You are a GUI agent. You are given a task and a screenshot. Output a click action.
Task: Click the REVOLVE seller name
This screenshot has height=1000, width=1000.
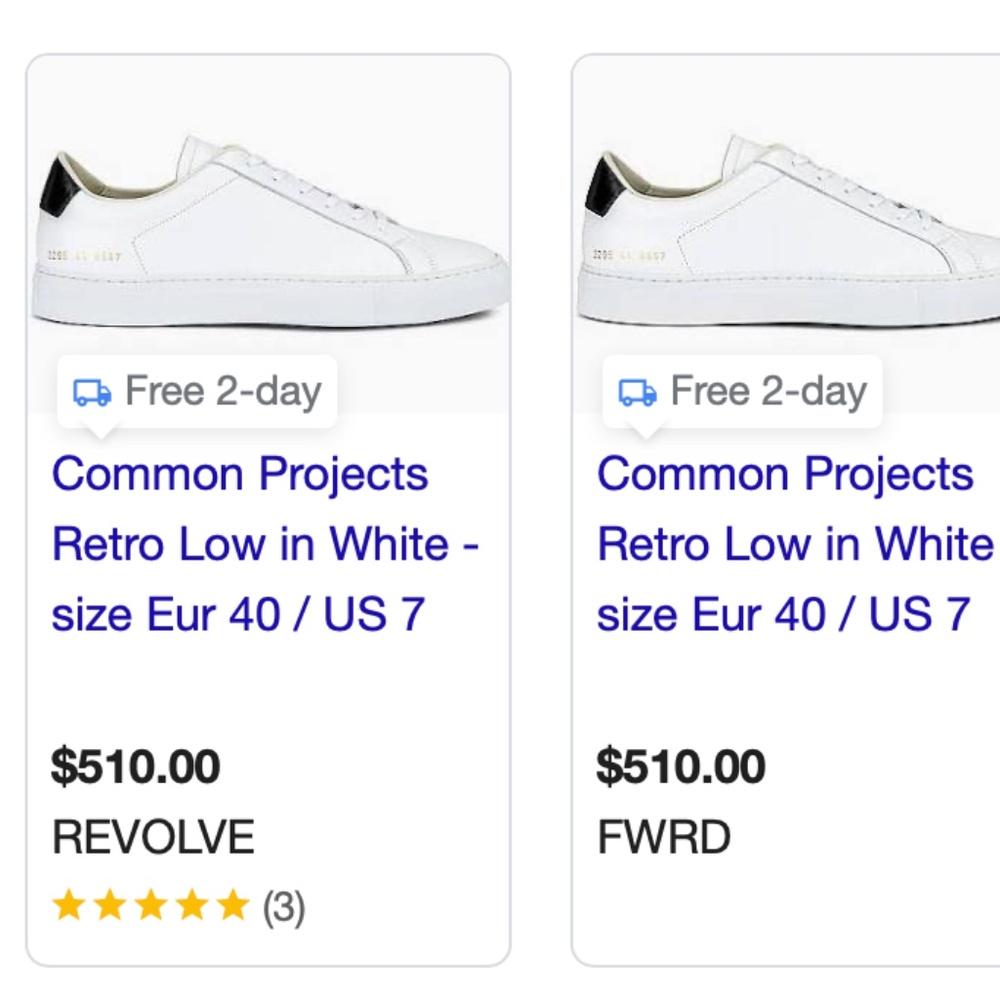tap(153, 836)
